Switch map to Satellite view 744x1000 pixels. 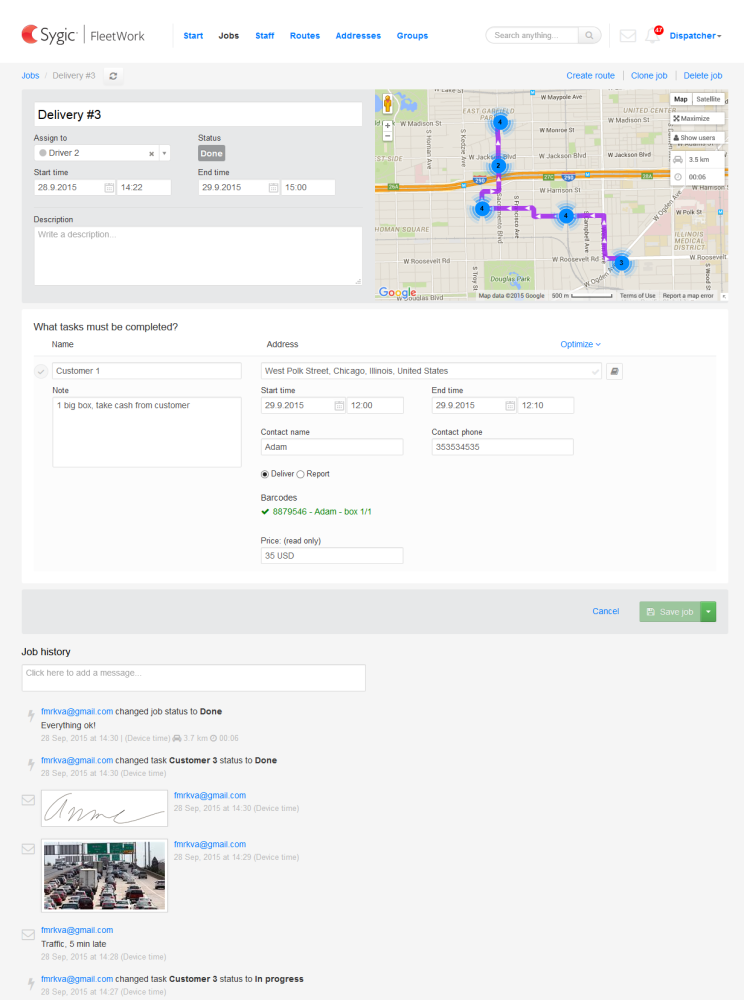coord(708,99)
